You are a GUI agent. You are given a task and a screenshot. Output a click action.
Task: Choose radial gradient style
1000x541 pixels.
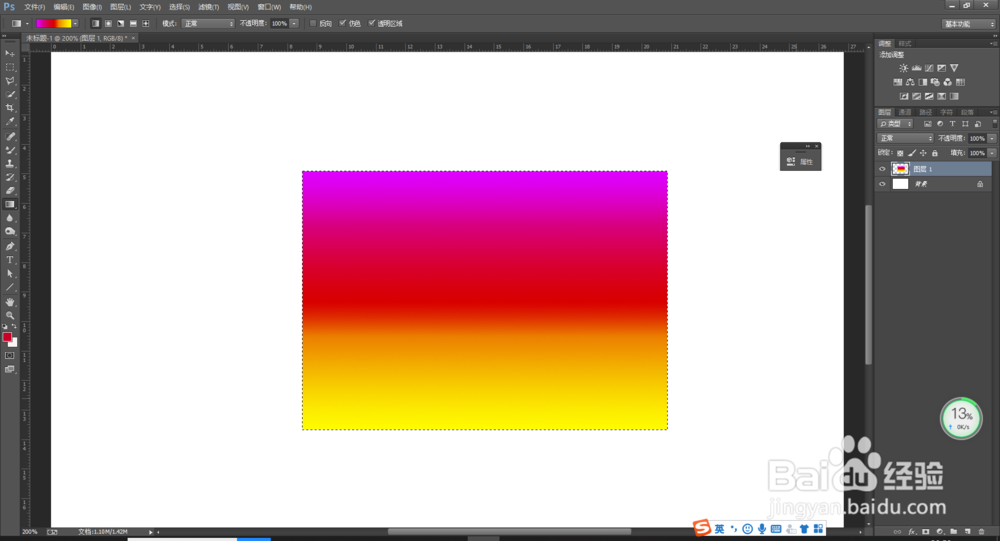pyautogui.click(x=108, y=24)
